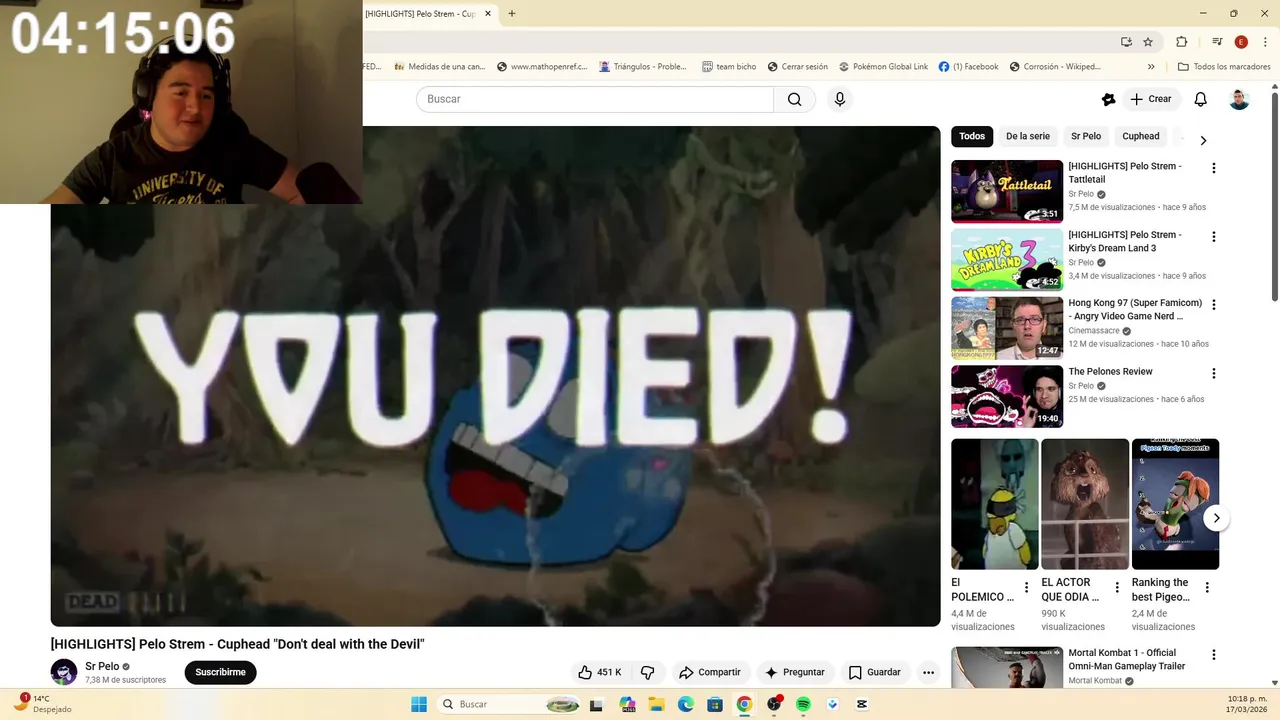1280x720 pixels.
Task: Expand hidden bookmarks chevron
Action: coord(1151,67)
